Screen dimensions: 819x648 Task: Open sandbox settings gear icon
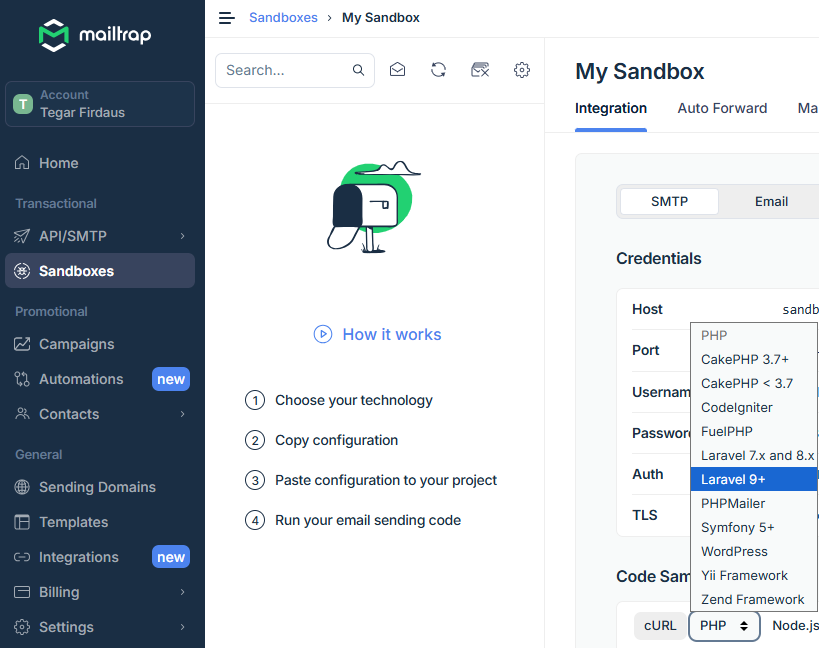[x=521, y=70]
